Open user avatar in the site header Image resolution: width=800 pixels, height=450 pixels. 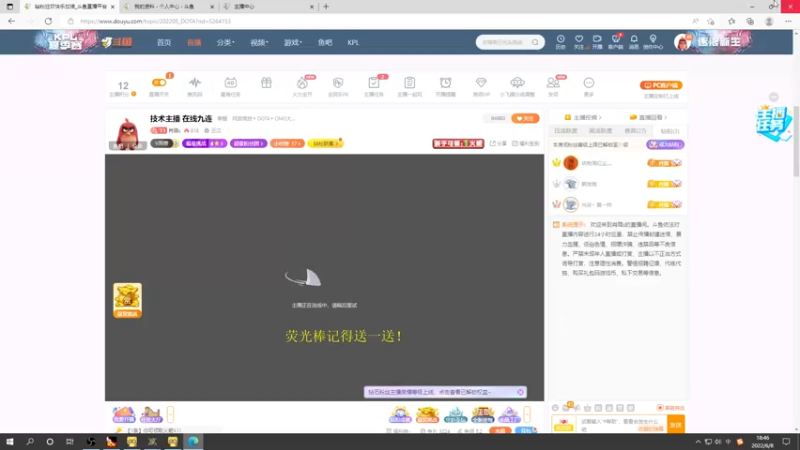coord(682,42)
